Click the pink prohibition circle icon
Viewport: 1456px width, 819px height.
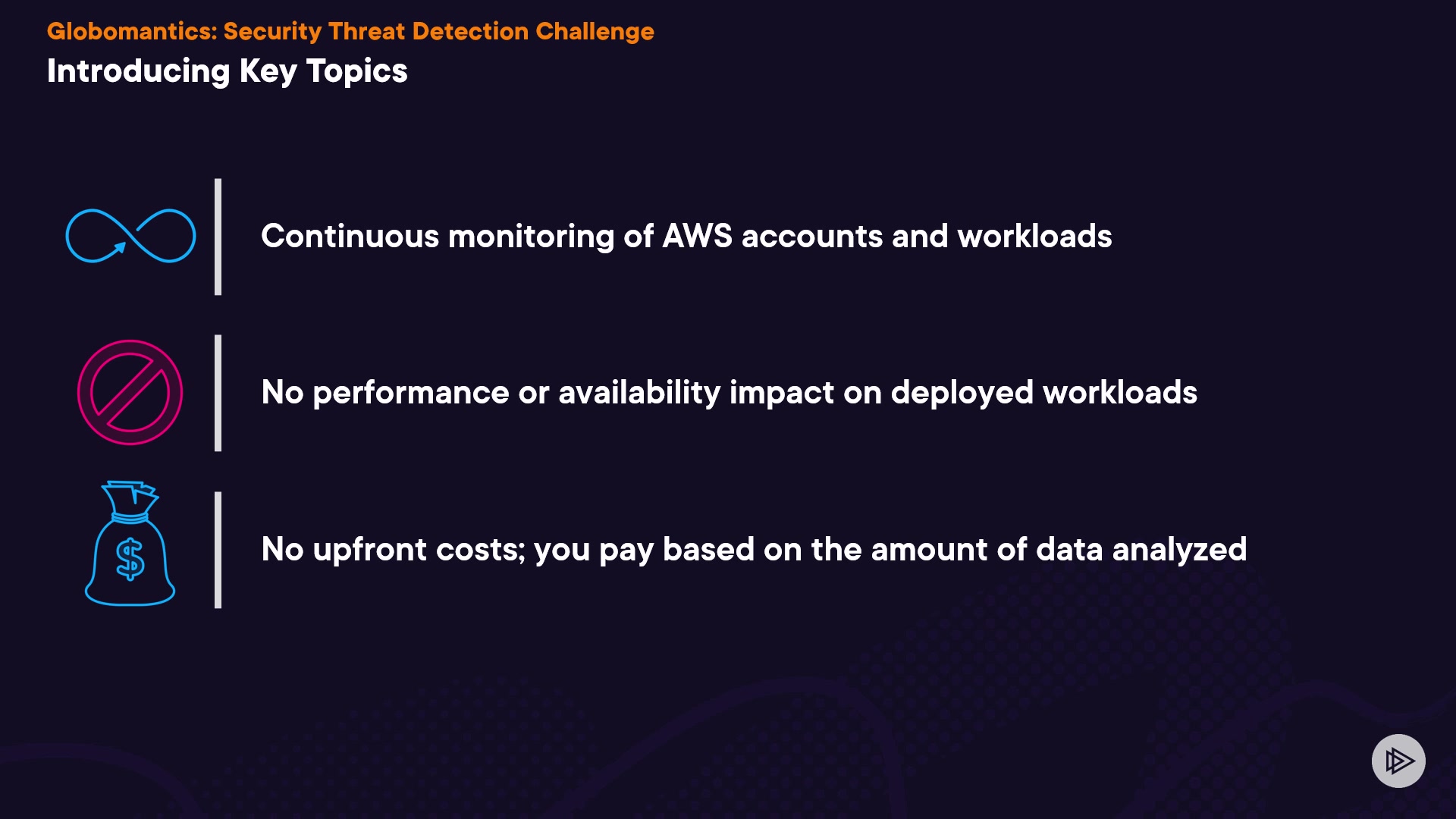[x=130, y=392]
